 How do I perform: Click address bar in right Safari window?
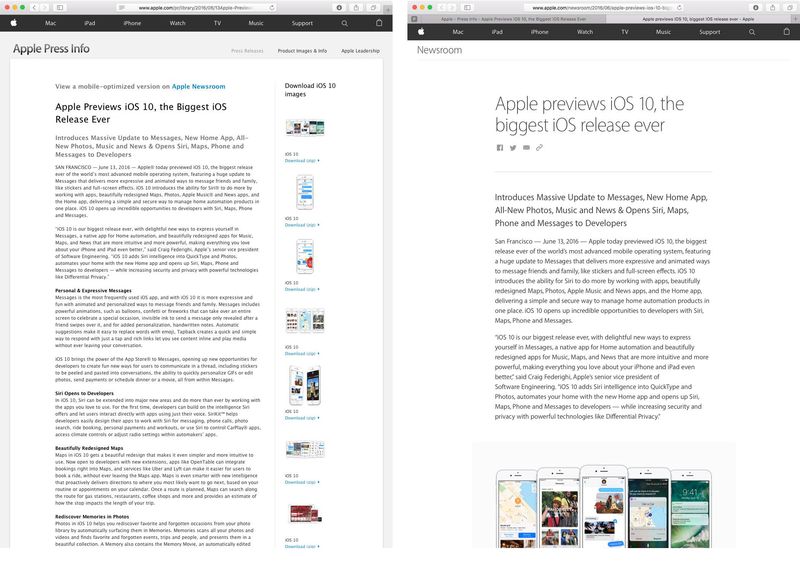[x=604, y=8]
